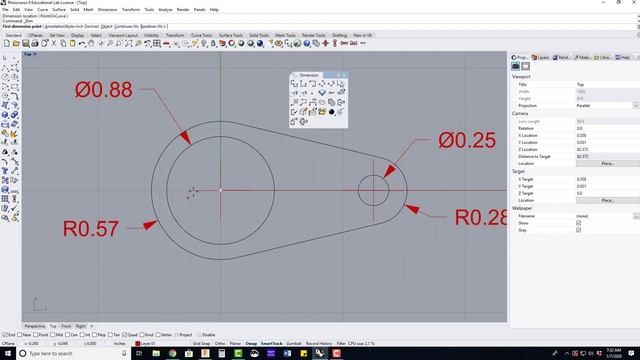Open the Projection dropdown arrow
Screen dimensions: 640x360
[636, 106]
